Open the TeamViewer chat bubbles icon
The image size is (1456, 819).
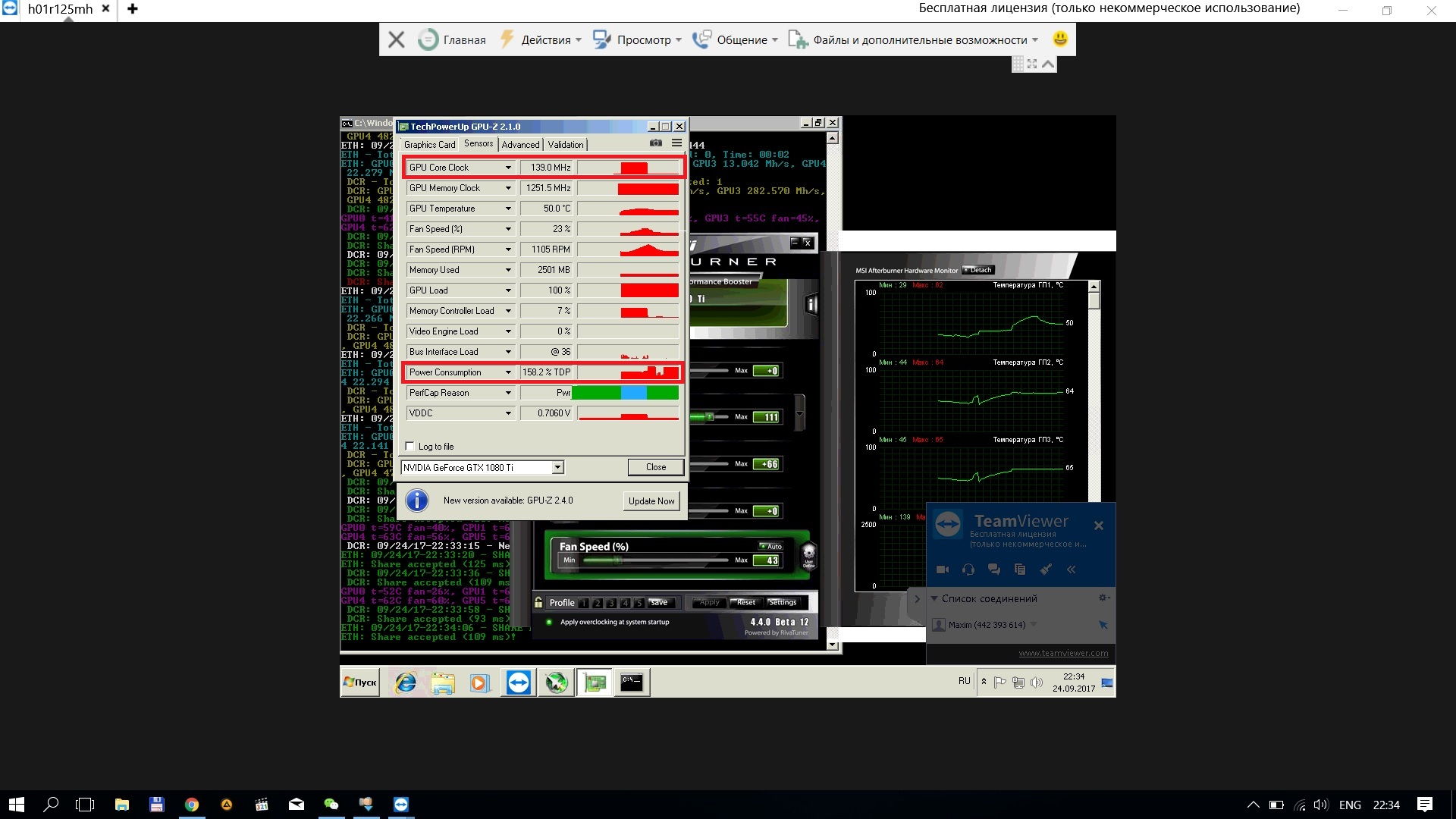tap(993, 570)
